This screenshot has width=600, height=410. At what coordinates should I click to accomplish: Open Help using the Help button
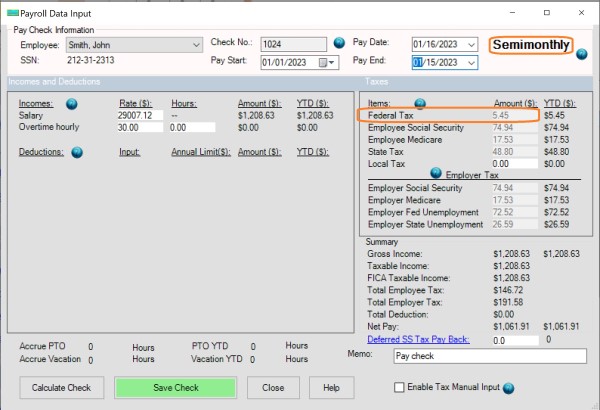[x=324, y=388]
